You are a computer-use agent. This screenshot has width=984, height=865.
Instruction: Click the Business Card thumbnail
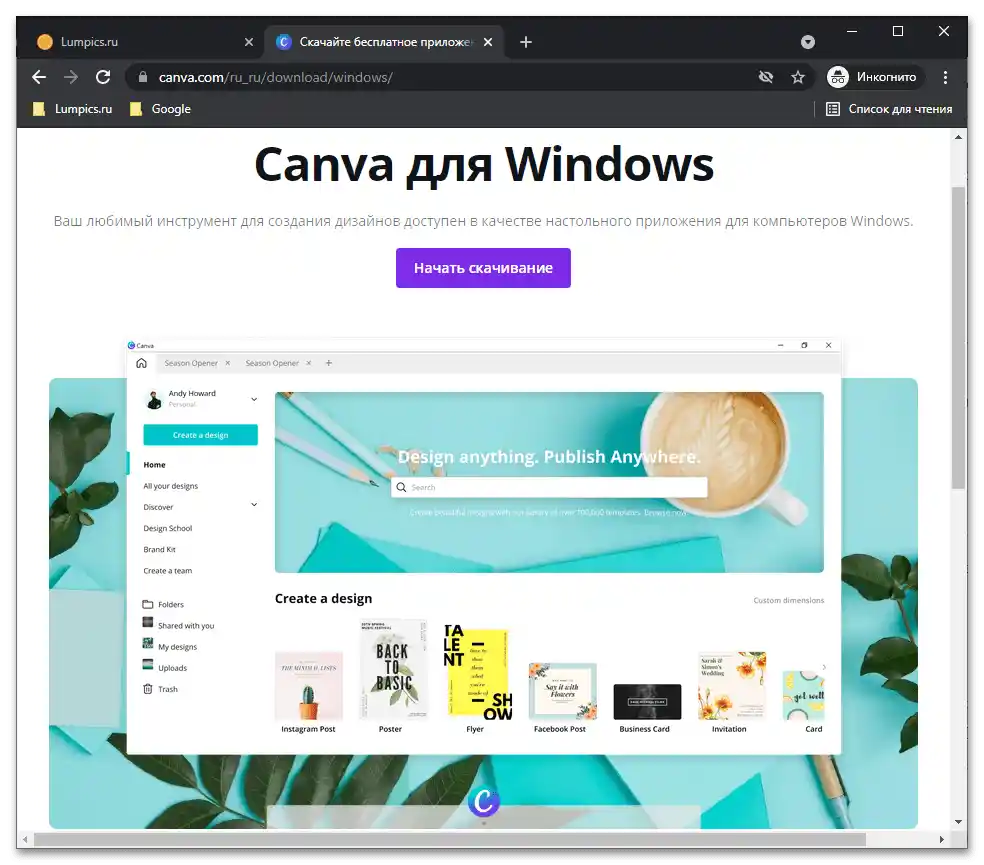pos(647,702)
